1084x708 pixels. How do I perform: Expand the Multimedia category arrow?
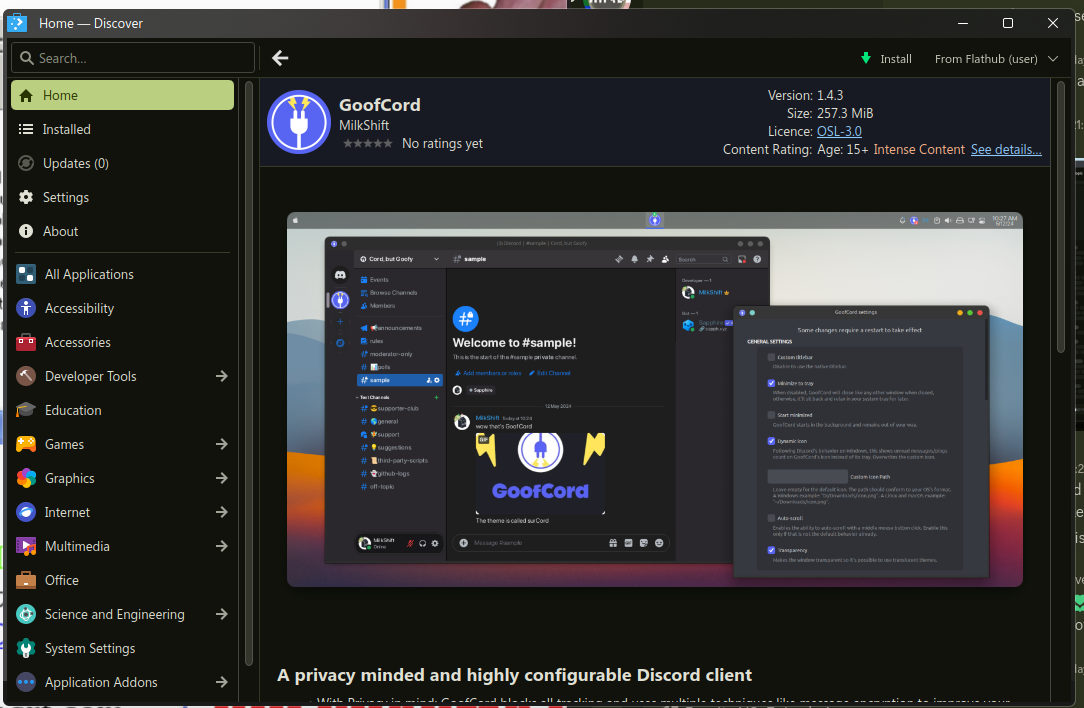coord(221,546)
